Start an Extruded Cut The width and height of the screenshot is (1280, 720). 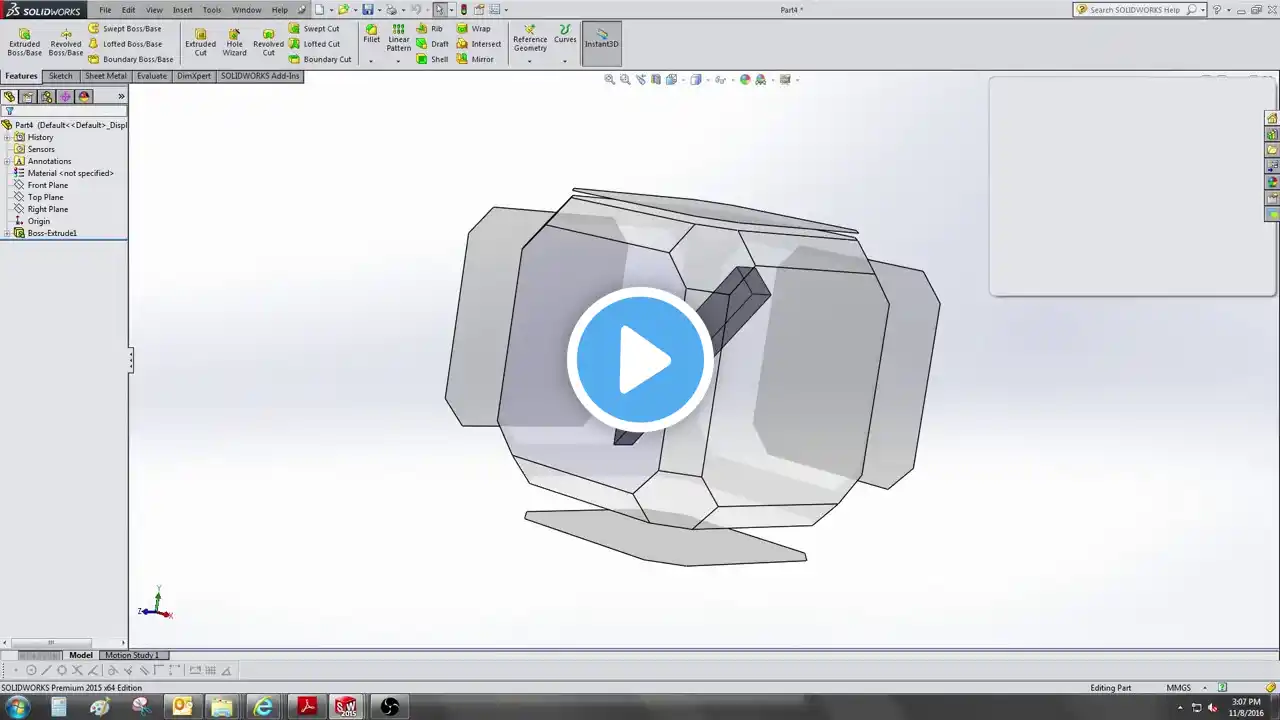click(x=200, y=42)
